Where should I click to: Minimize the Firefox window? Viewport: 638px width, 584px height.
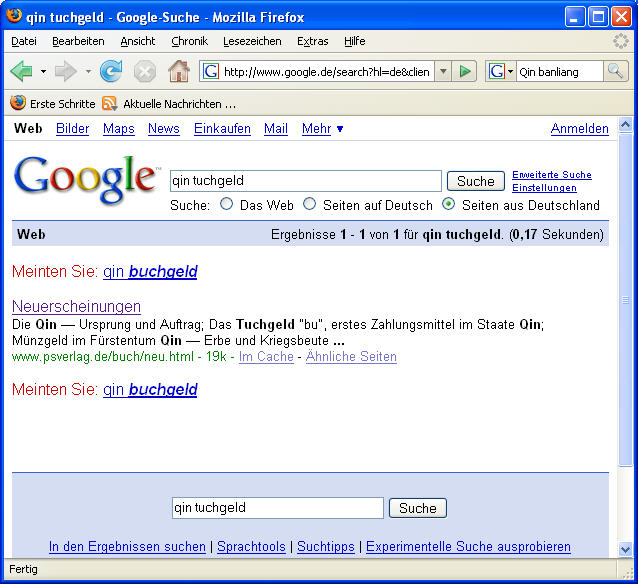[574, 17]
